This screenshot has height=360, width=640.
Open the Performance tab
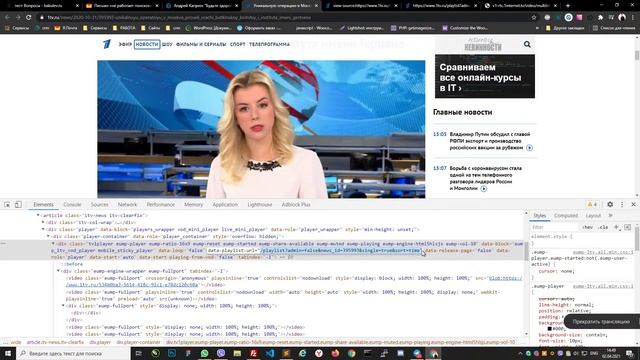(160, 204)
